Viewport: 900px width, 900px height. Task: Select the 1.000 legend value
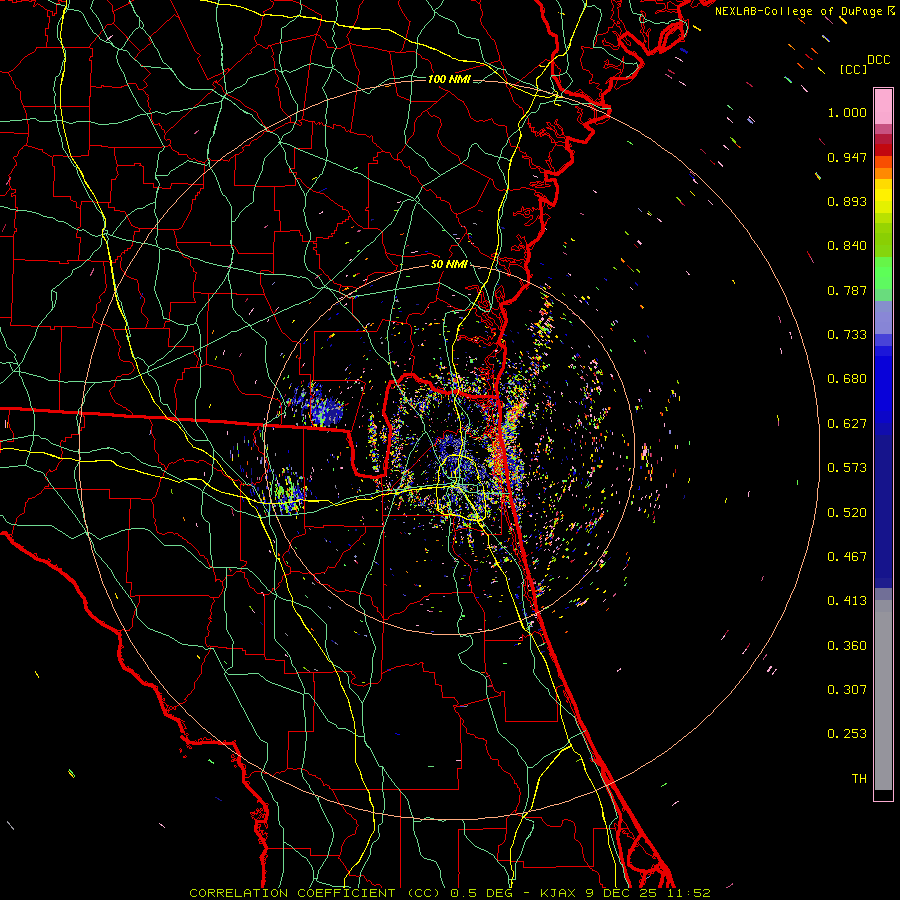coord(847,112)
